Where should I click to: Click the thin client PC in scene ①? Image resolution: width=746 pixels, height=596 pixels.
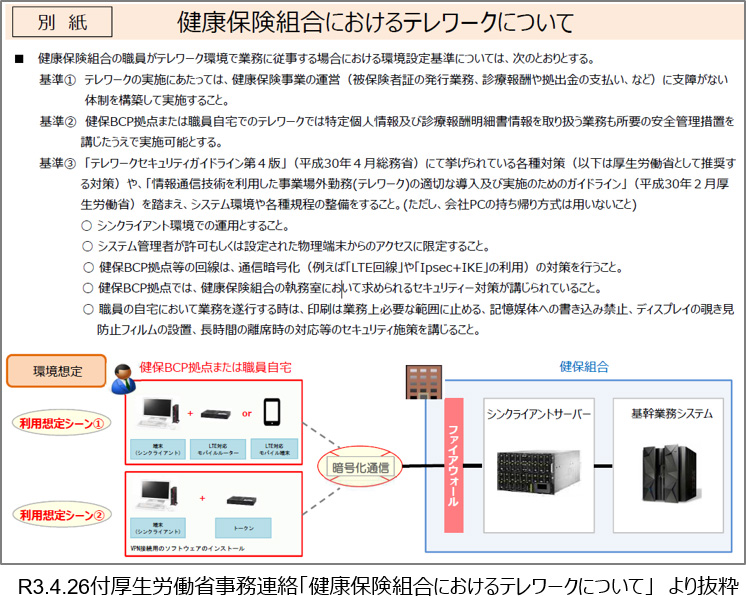(x=158, y=413)
